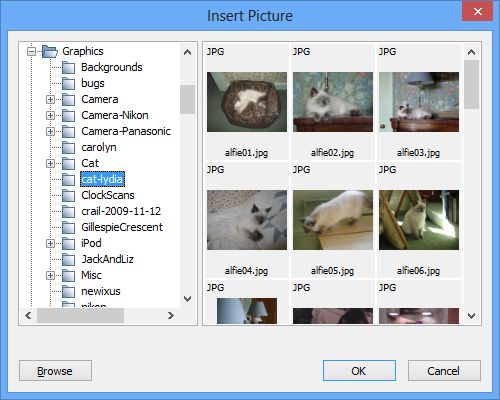
Task: Select the carolyn folder icon
Action: [68, 148]
